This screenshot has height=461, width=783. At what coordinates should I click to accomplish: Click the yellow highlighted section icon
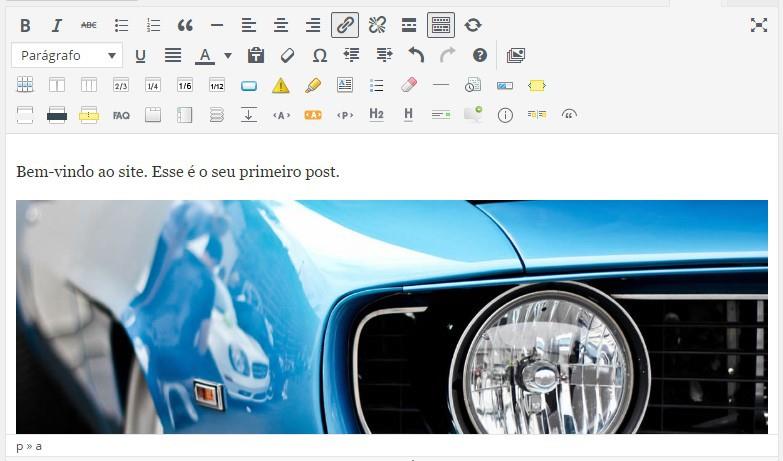click(x=89, y=115)
